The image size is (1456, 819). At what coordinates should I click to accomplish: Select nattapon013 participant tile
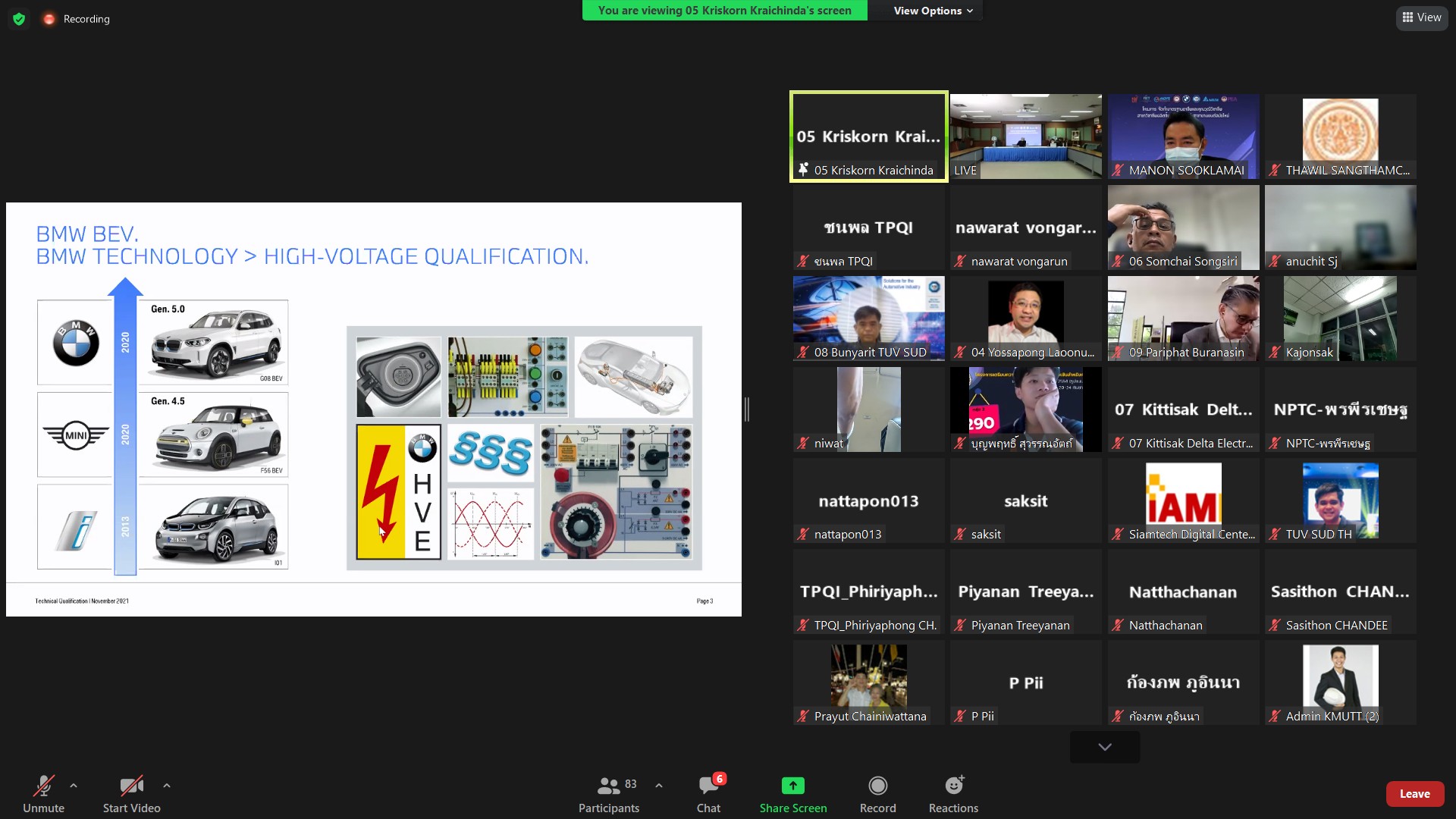click(869, 500)
